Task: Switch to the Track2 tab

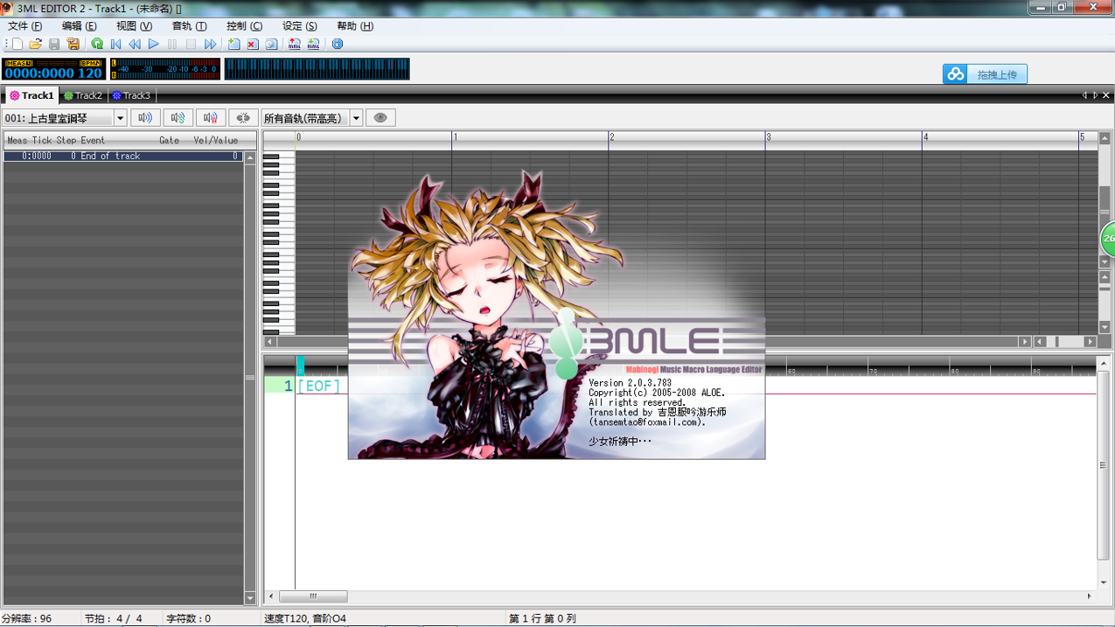Action: 83,96
